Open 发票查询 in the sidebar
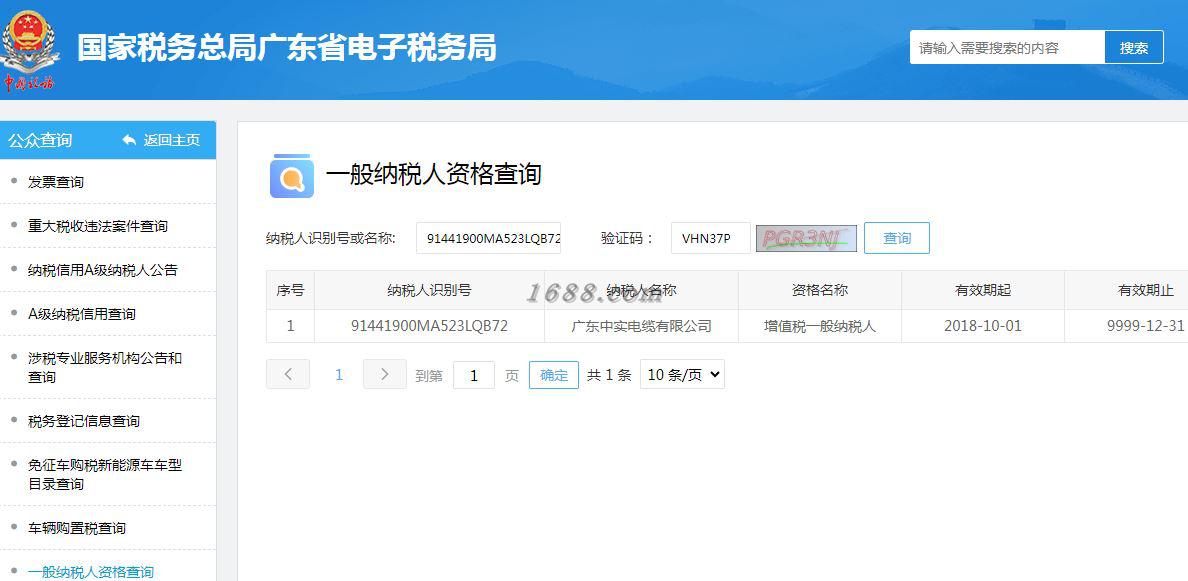Viewport: 1188px width, 581px height. (x=56, y=182)
